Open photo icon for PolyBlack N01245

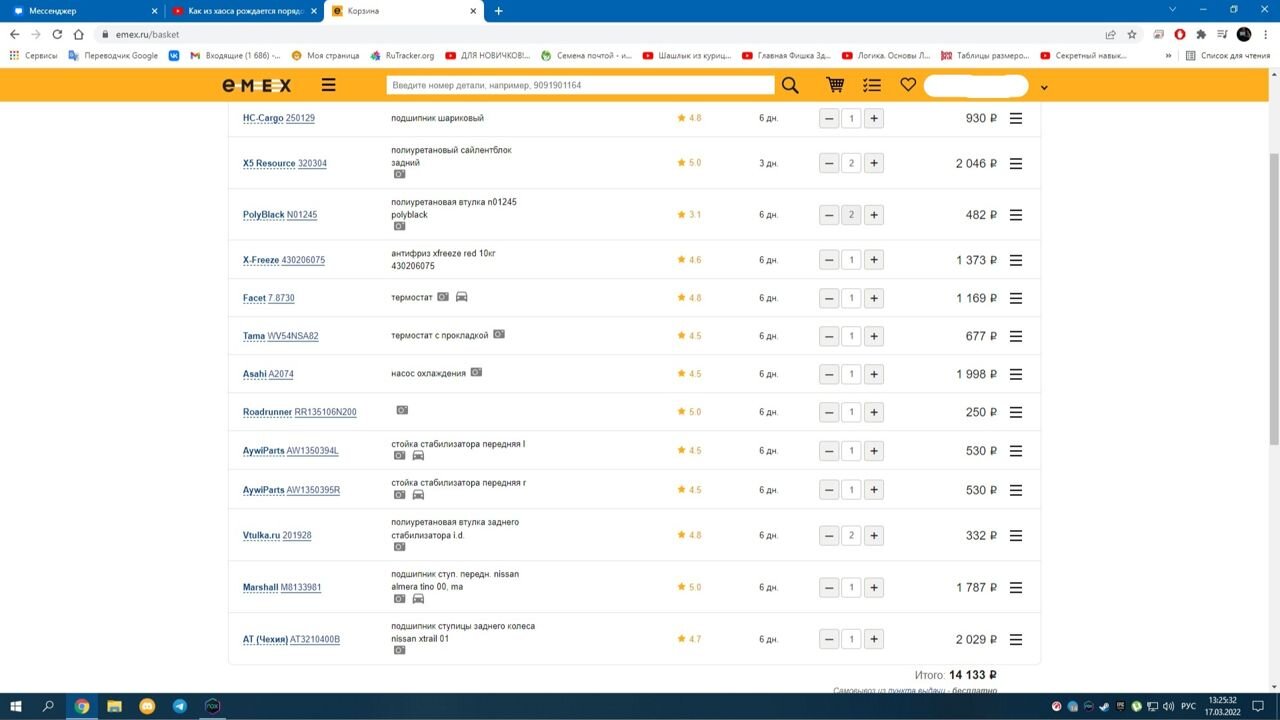pyautogui.click(x=399, y=226)
